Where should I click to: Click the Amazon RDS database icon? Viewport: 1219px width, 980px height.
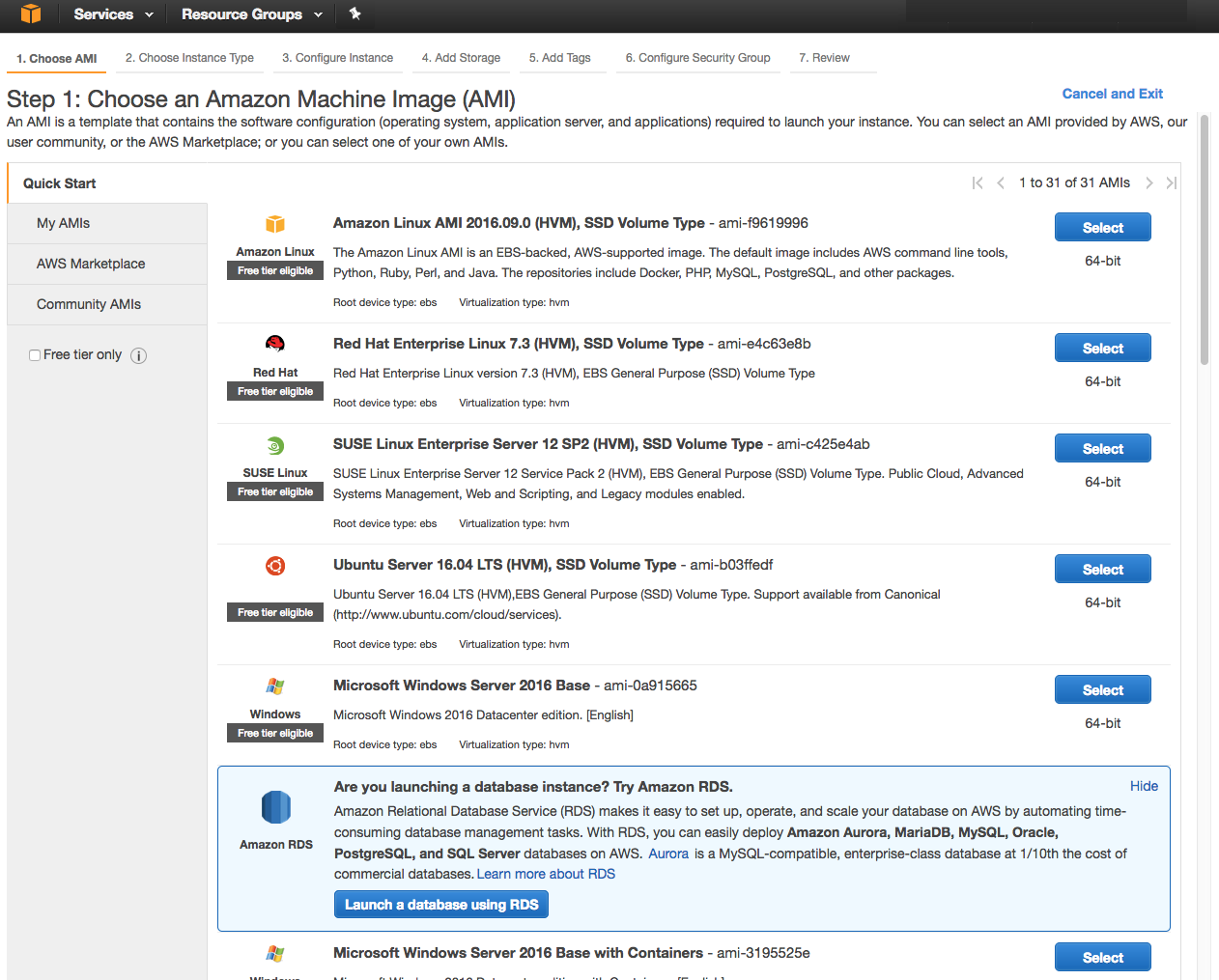coord(276,807)
